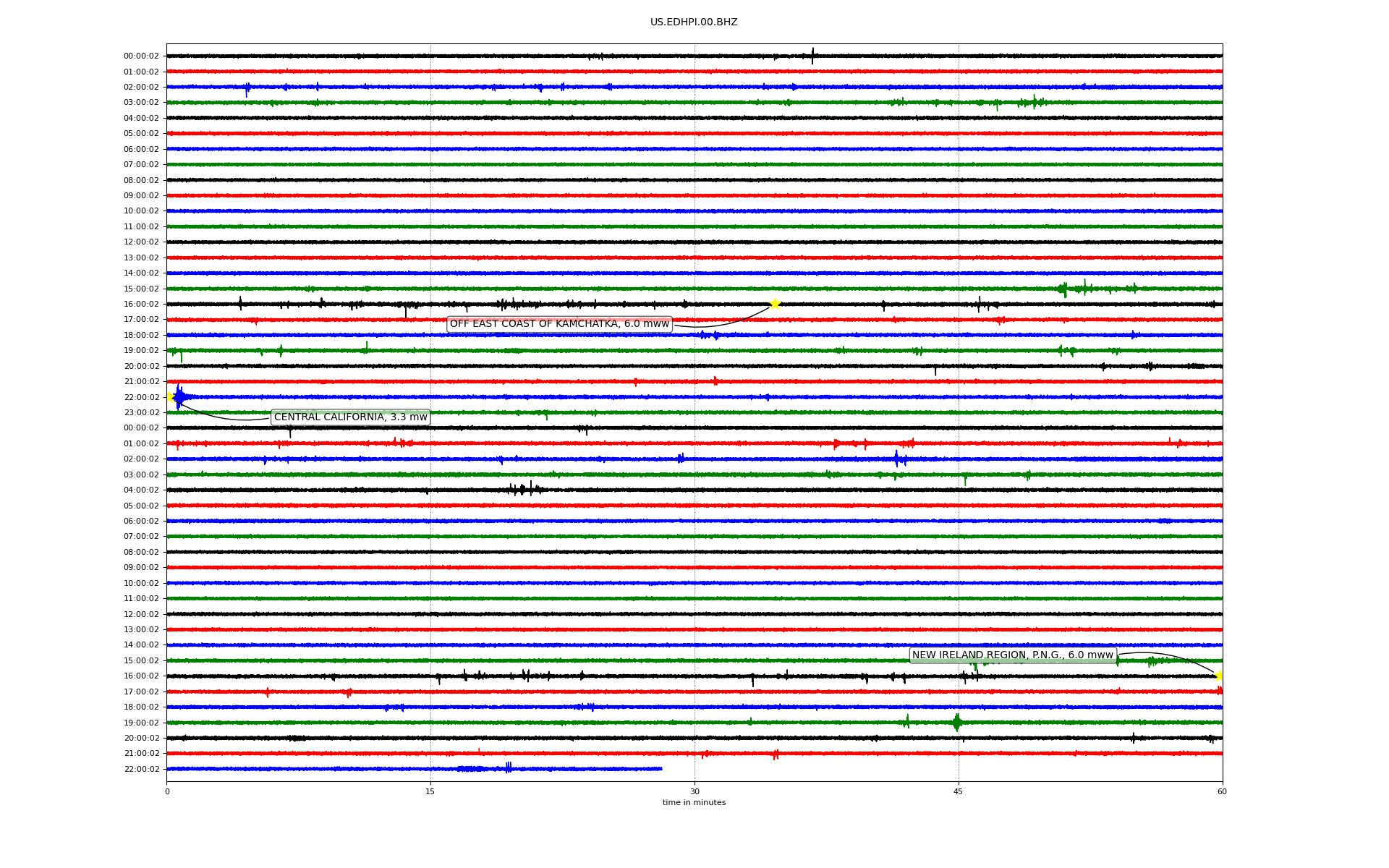
Task: Click the black spike on the topmost 00:00:02 trace
Action: click(812, 56)
